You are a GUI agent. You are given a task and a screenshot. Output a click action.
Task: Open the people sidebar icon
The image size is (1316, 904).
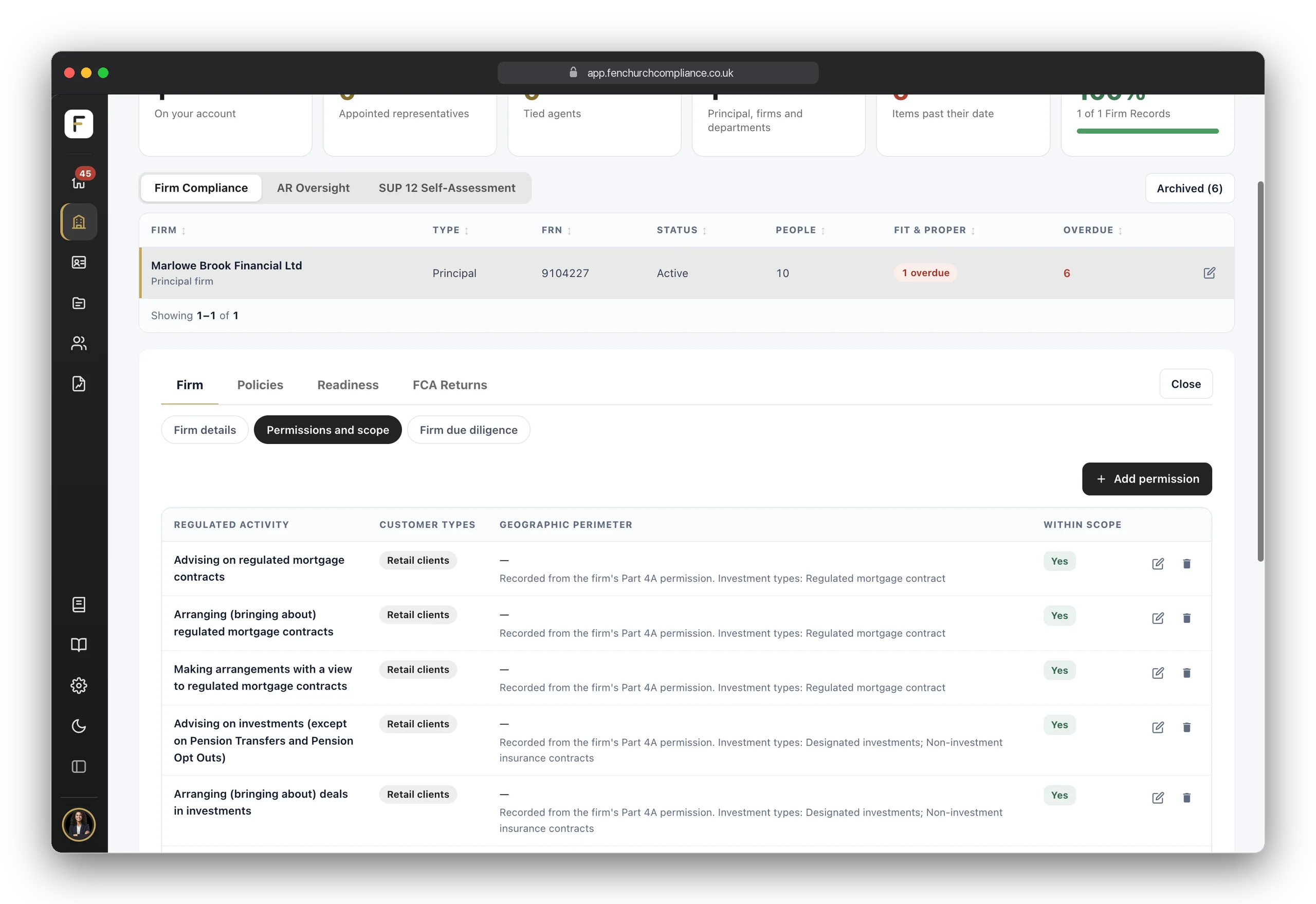click(x=79, y=343)
